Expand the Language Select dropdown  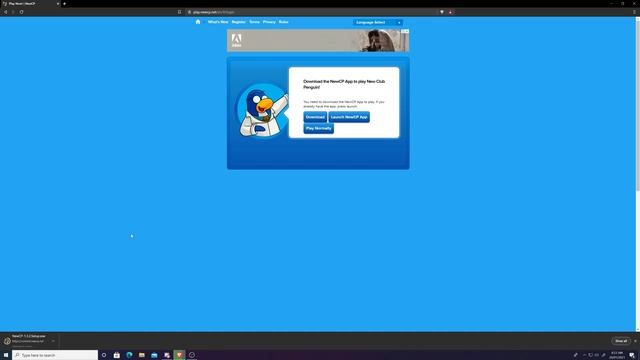click(378, 22)
